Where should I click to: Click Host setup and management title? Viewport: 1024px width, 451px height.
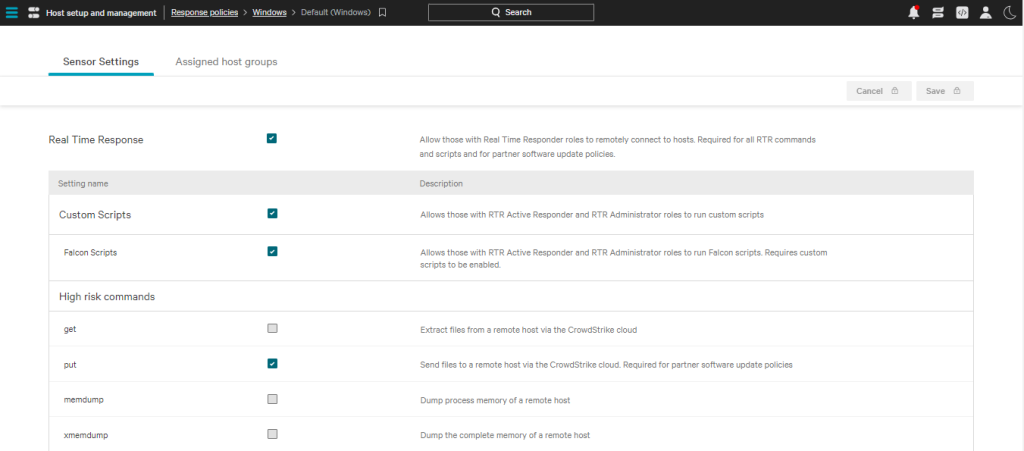101,12
